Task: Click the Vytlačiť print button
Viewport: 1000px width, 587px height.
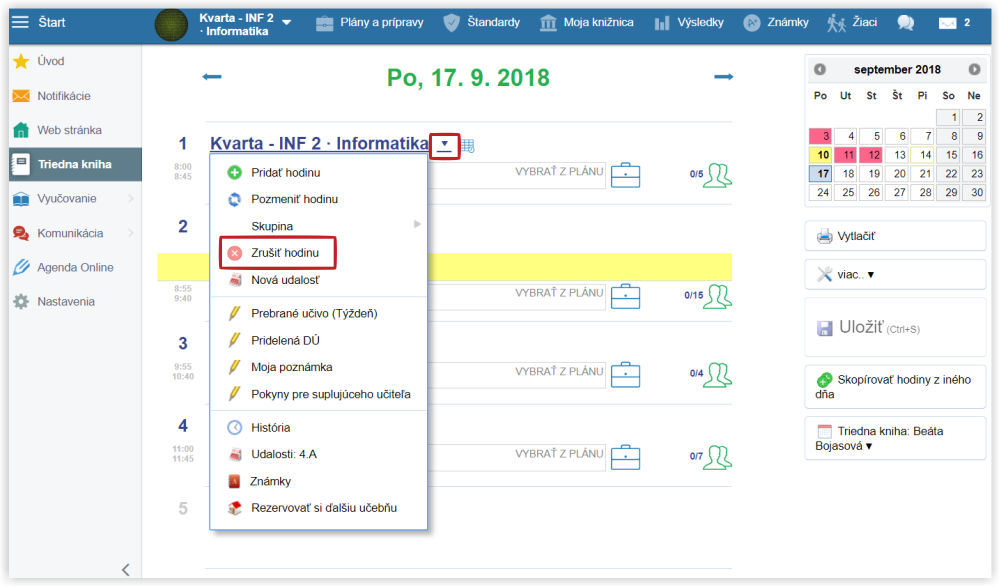Action: click(x=895, y=236)
